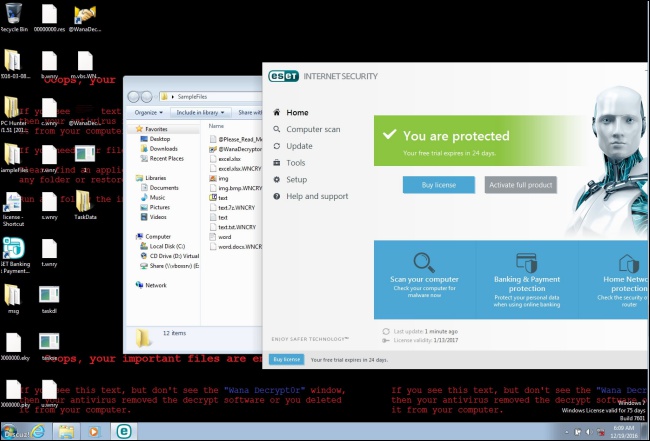
Task: Select license Shortcut desktop icon
Action: pos(13,209)
